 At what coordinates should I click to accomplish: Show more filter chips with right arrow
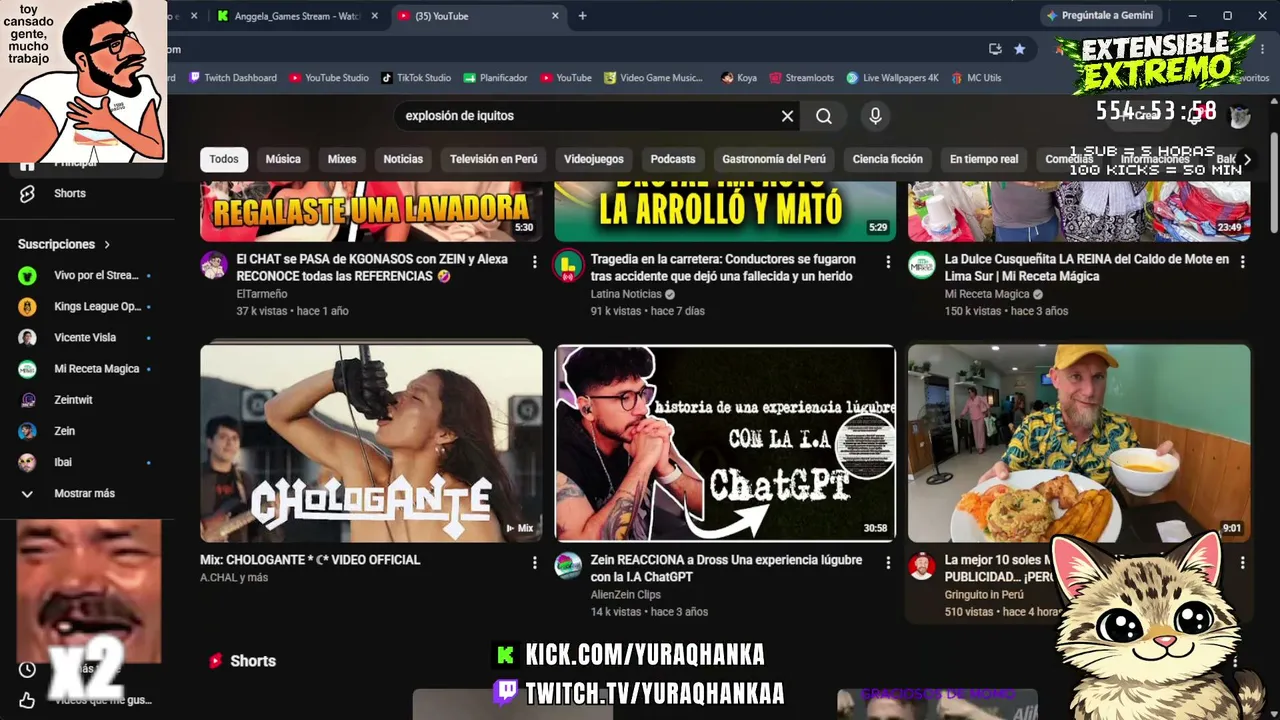1246,159
